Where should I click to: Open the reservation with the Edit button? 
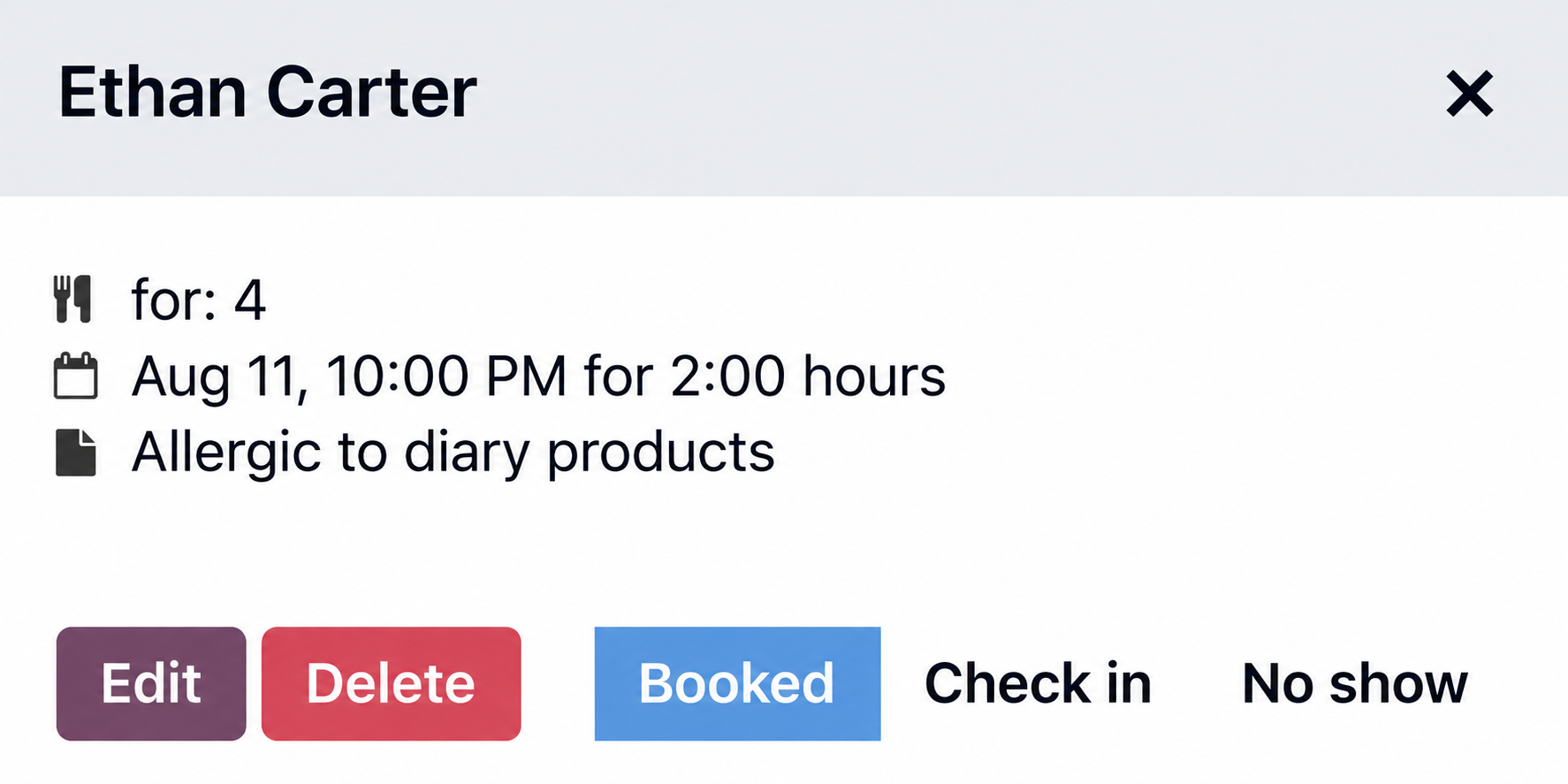click(151, 683)
